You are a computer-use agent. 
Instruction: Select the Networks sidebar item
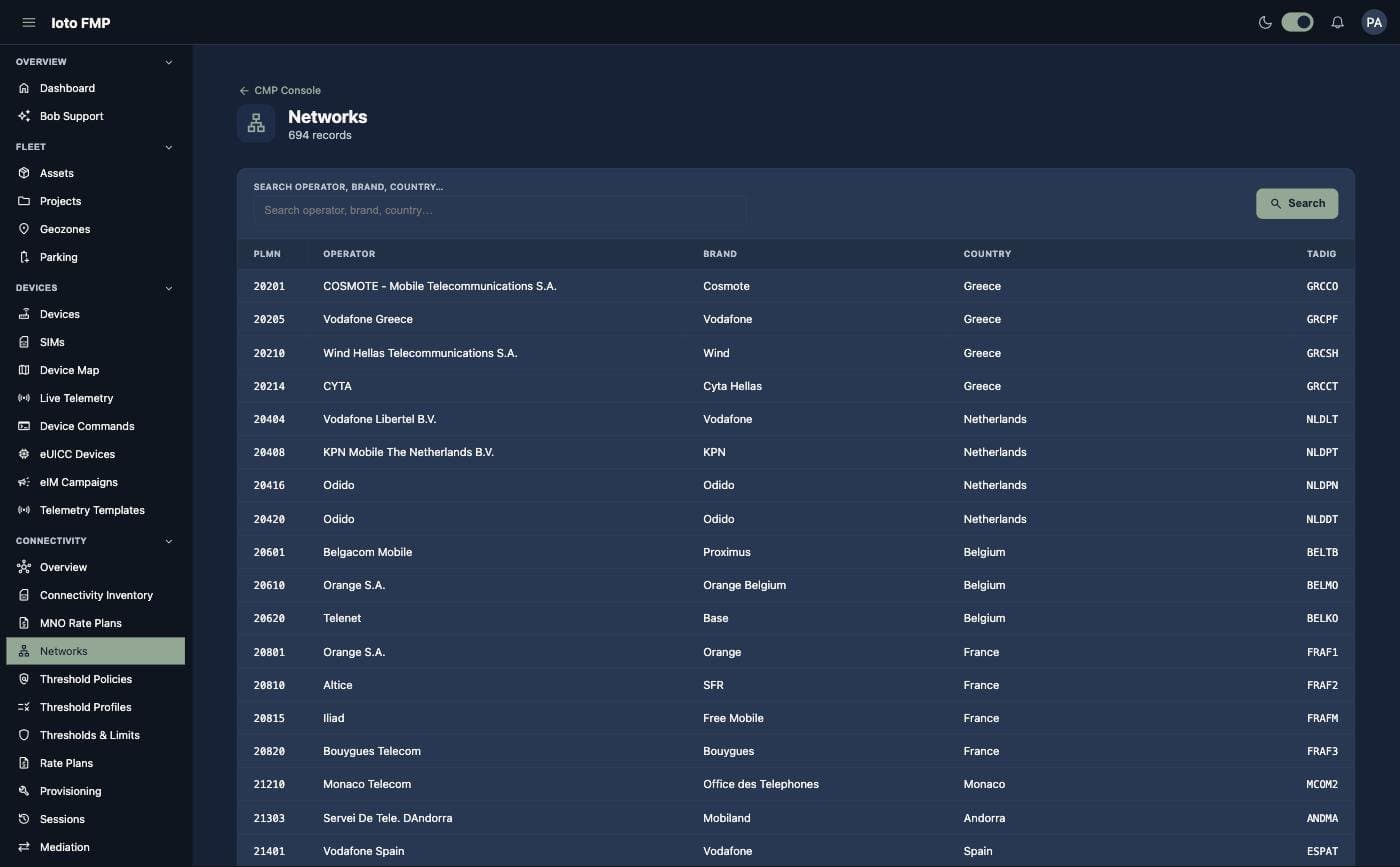[95, 651]
